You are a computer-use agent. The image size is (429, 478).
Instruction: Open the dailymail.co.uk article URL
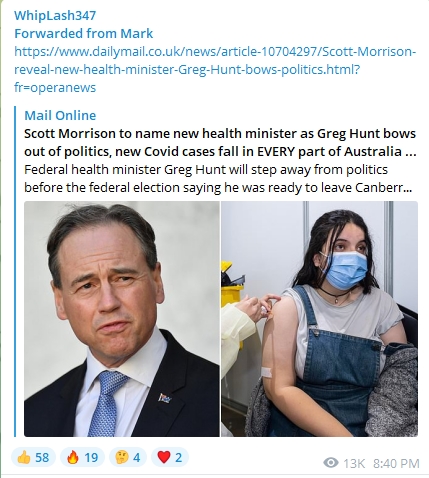pyautogui.click(x=215, y=69)
